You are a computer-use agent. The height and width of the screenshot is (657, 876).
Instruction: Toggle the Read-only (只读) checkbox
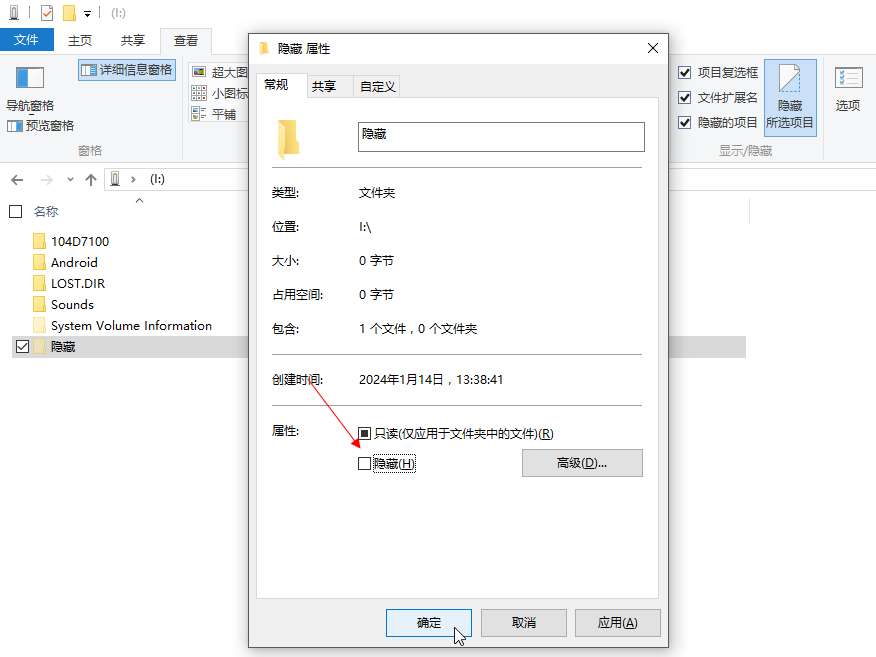click(364, 433)
